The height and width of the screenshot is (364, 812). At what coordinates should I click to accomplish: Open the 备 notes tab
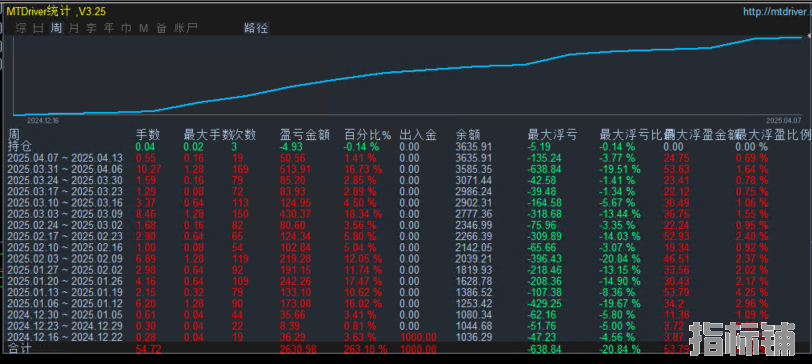(x=162, y=28)
